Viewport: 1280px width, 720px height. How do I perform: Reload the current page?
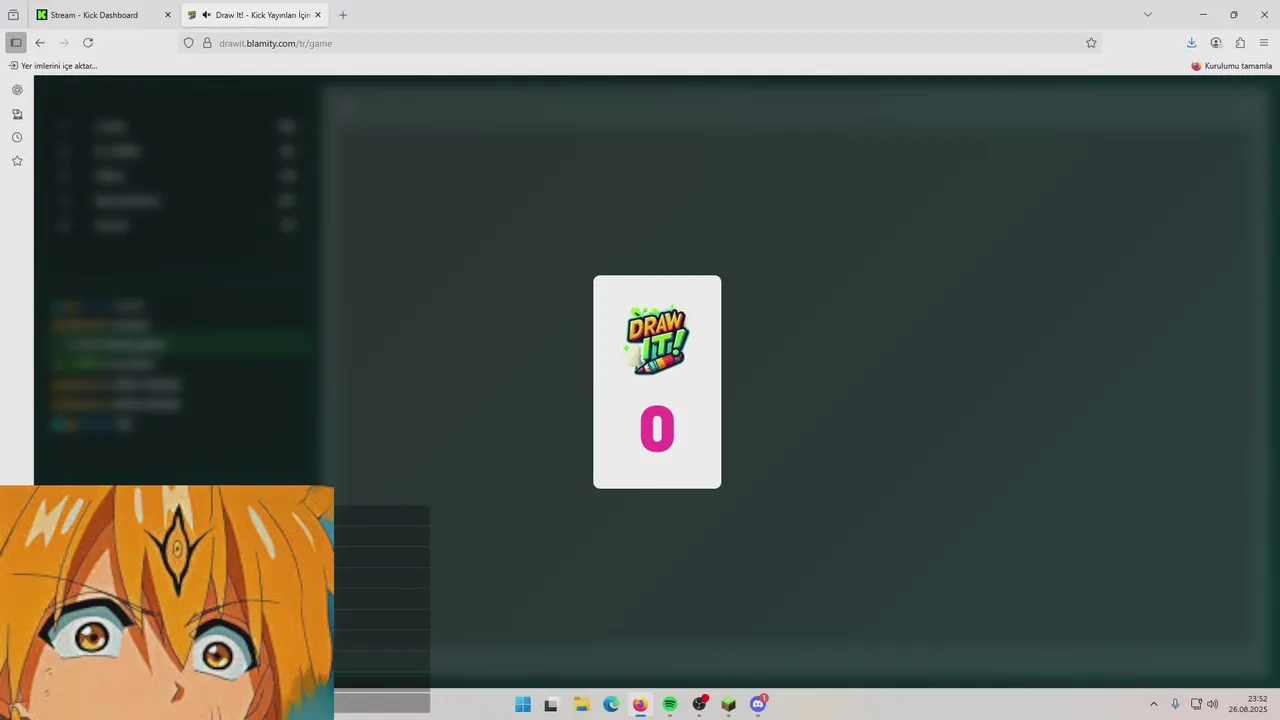click(x=88, y=43)
